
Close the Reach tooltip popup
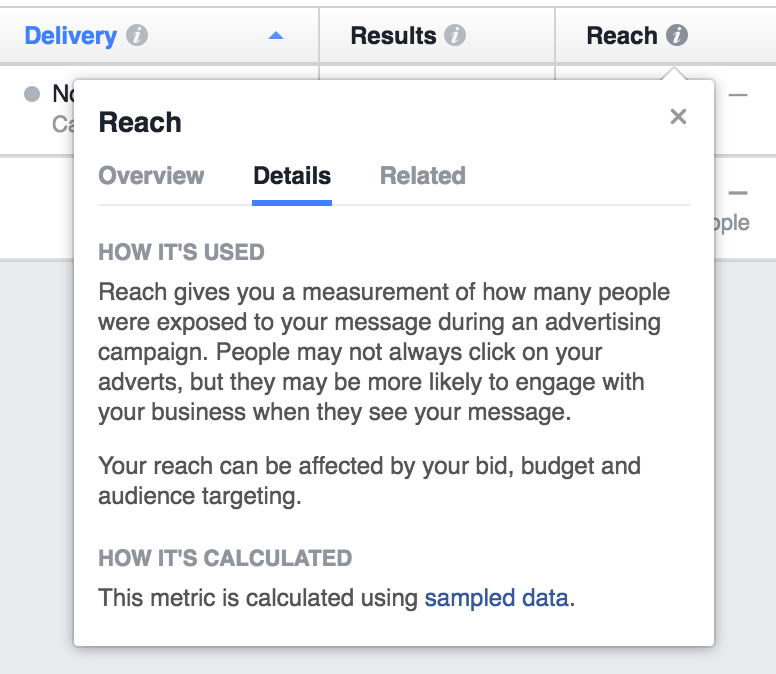click(x=678, y=117)
